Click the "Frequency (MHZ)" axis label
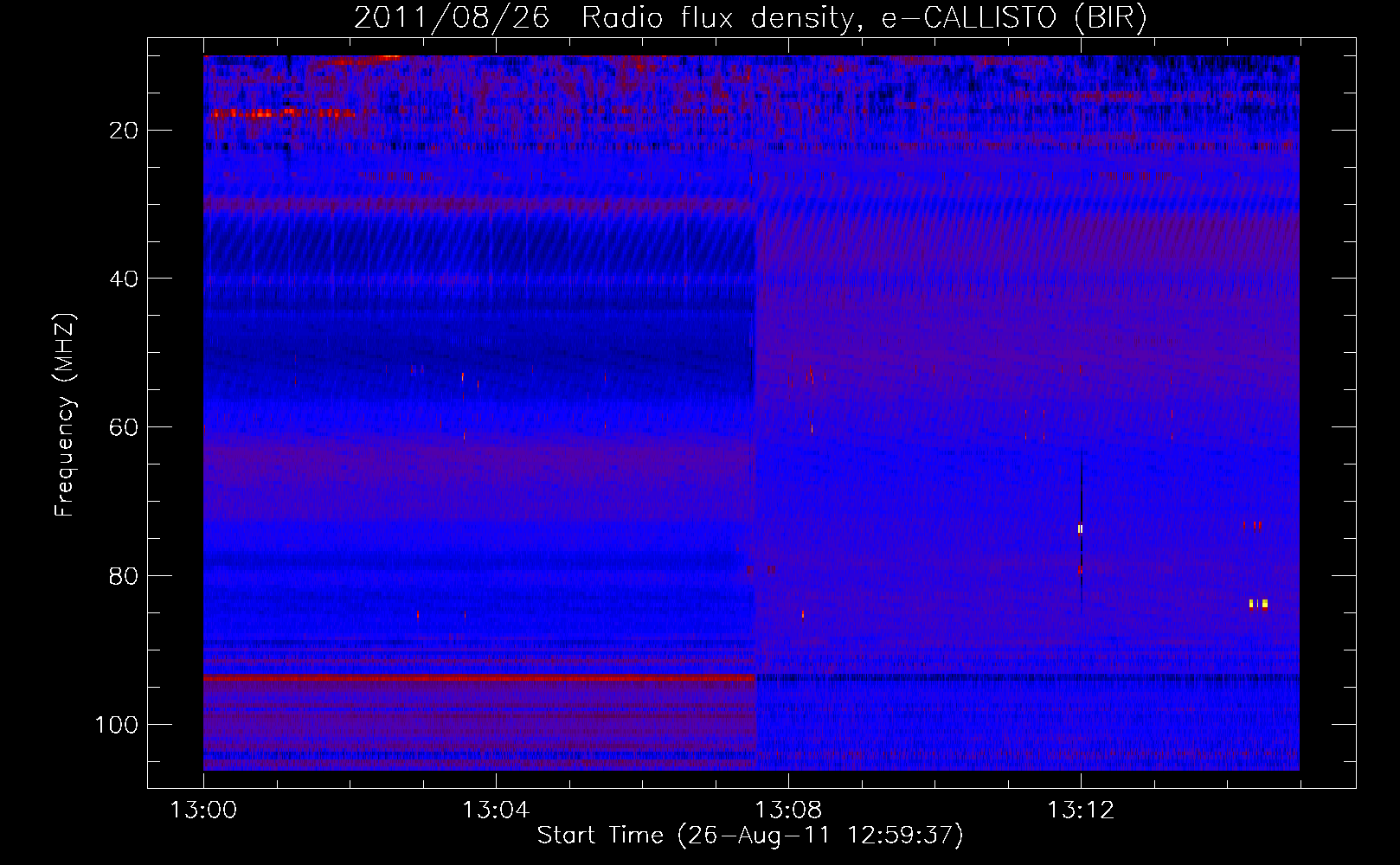The width and height of the screenshot is (1400, 865). coord(65,415)
